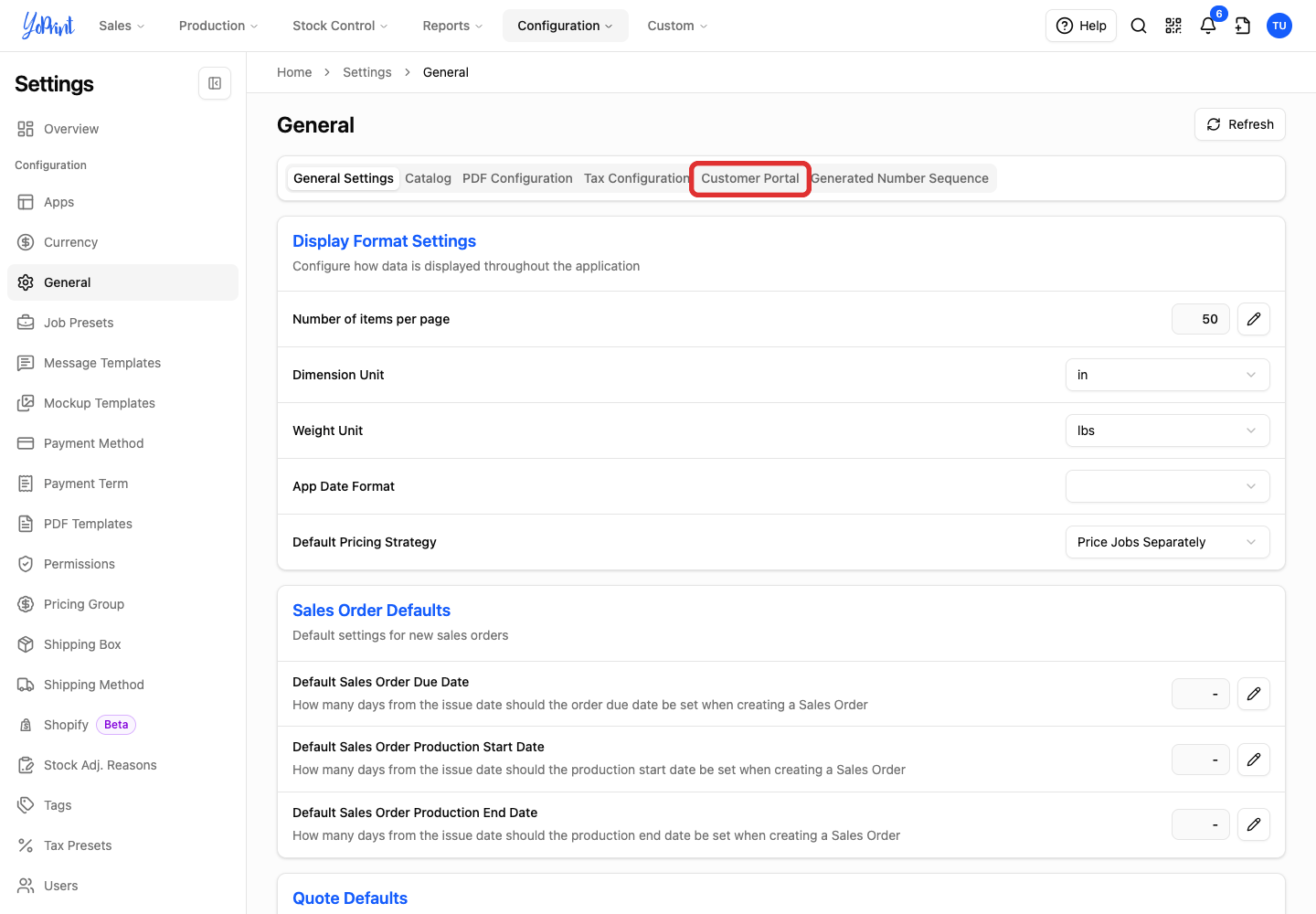This screenshot has width=1316, height=914.
Task: Click the Refresh button
Action: click(1239, 124)
